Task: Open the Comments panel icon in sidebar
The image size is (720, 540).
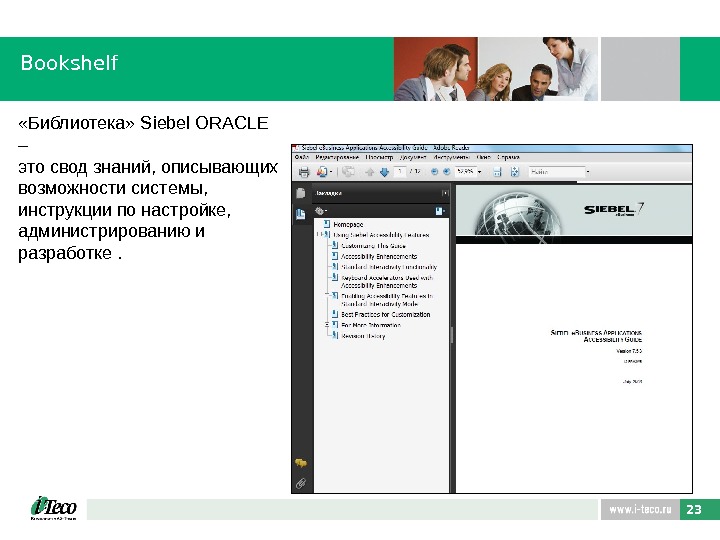Action: coord(301,463)
